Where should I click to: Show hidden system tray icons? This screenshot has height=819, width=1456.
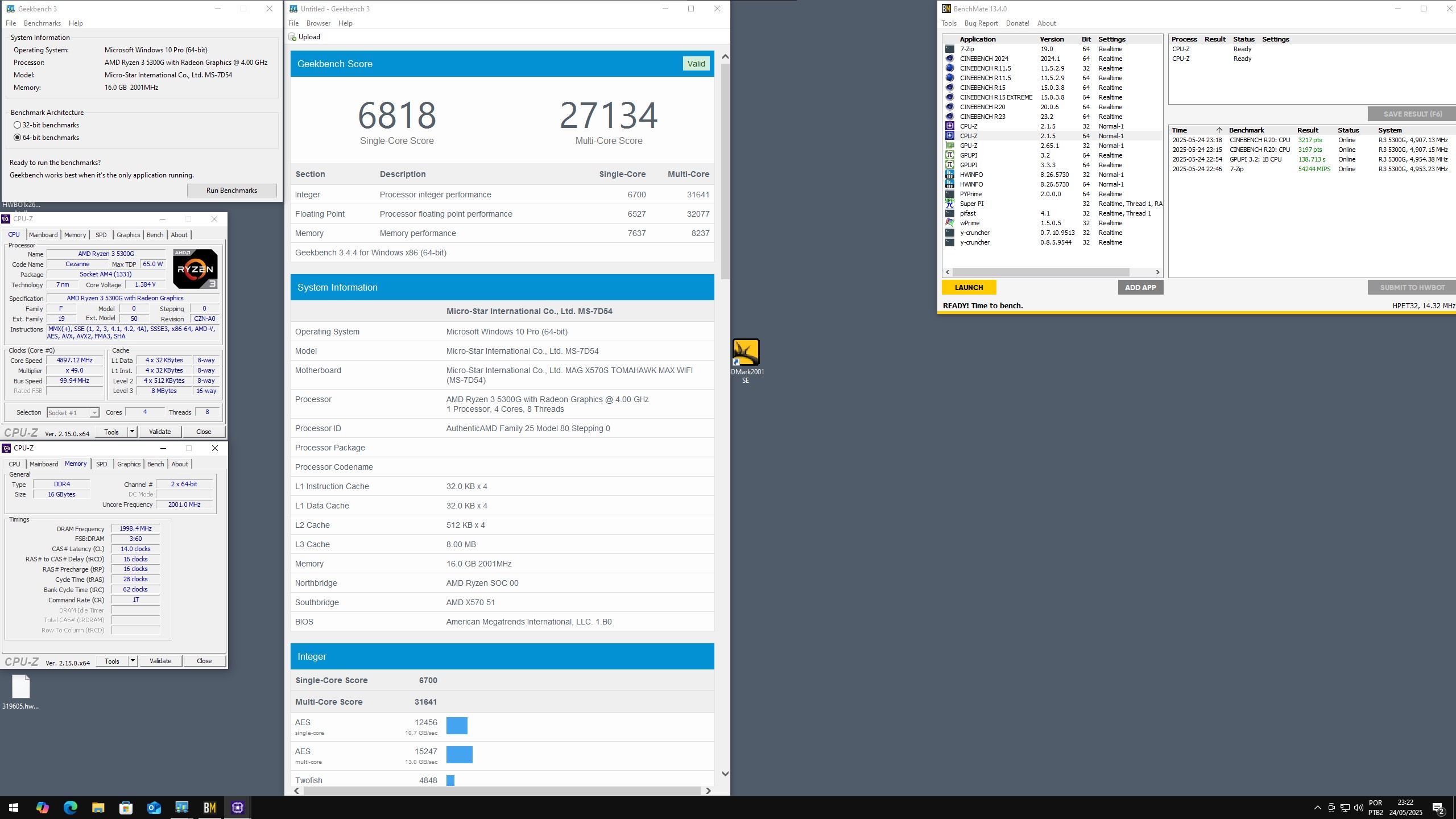[1317, 808]
